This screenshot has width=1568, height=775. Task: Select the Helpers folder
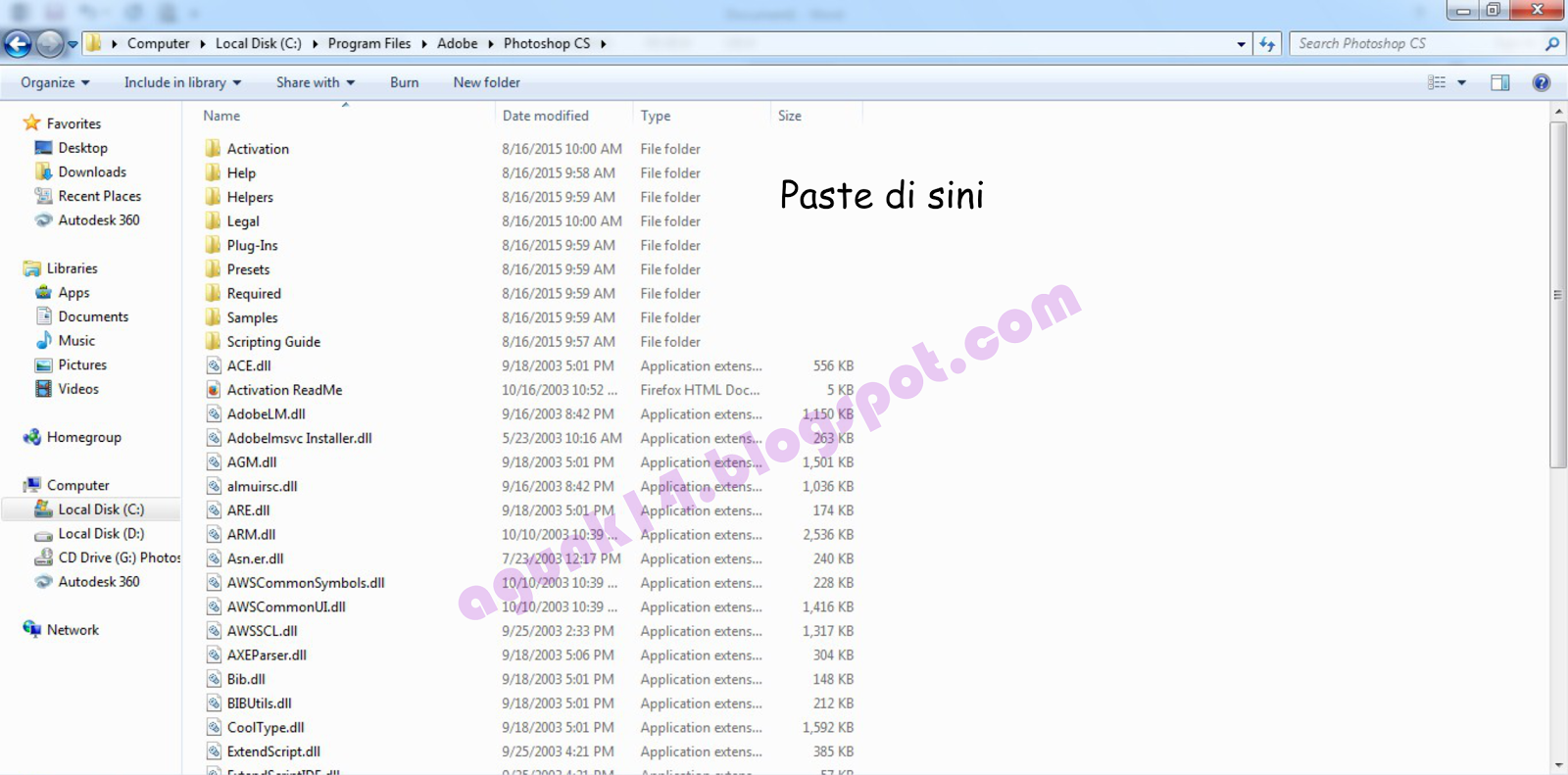point(250,197)
